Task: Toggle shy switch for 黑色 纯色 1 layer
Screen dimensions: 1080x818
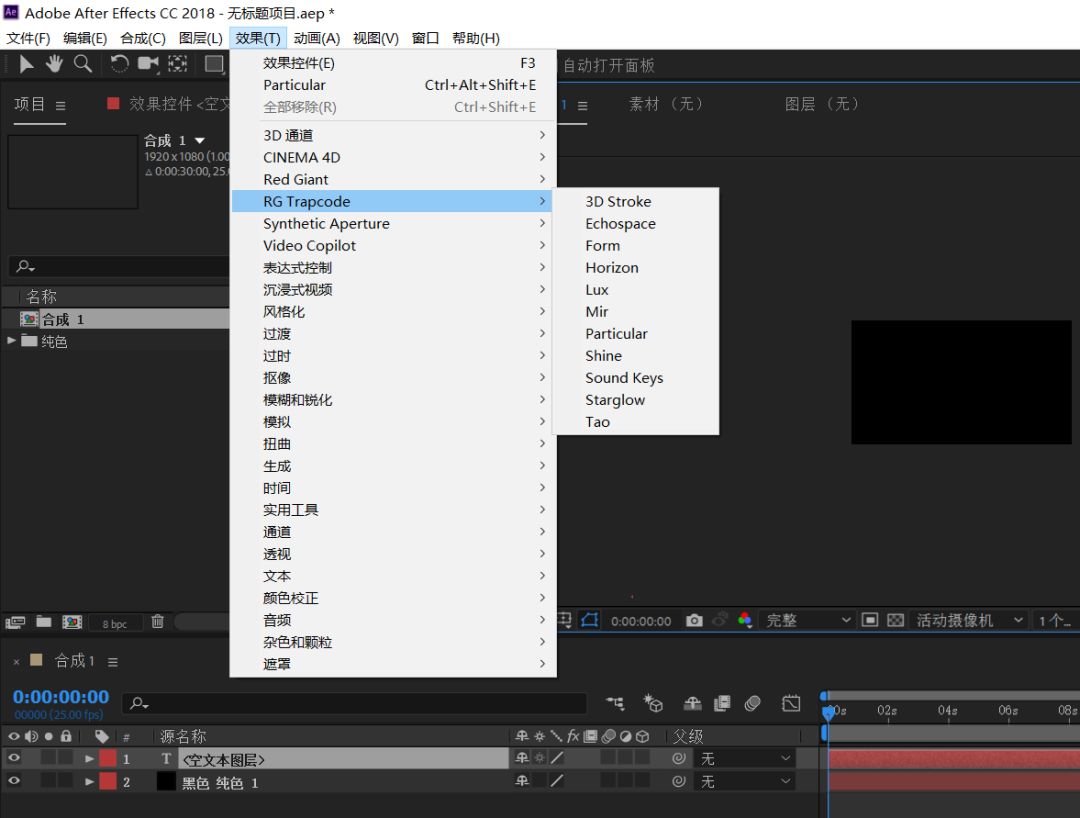Action: [x=522, y=782]
